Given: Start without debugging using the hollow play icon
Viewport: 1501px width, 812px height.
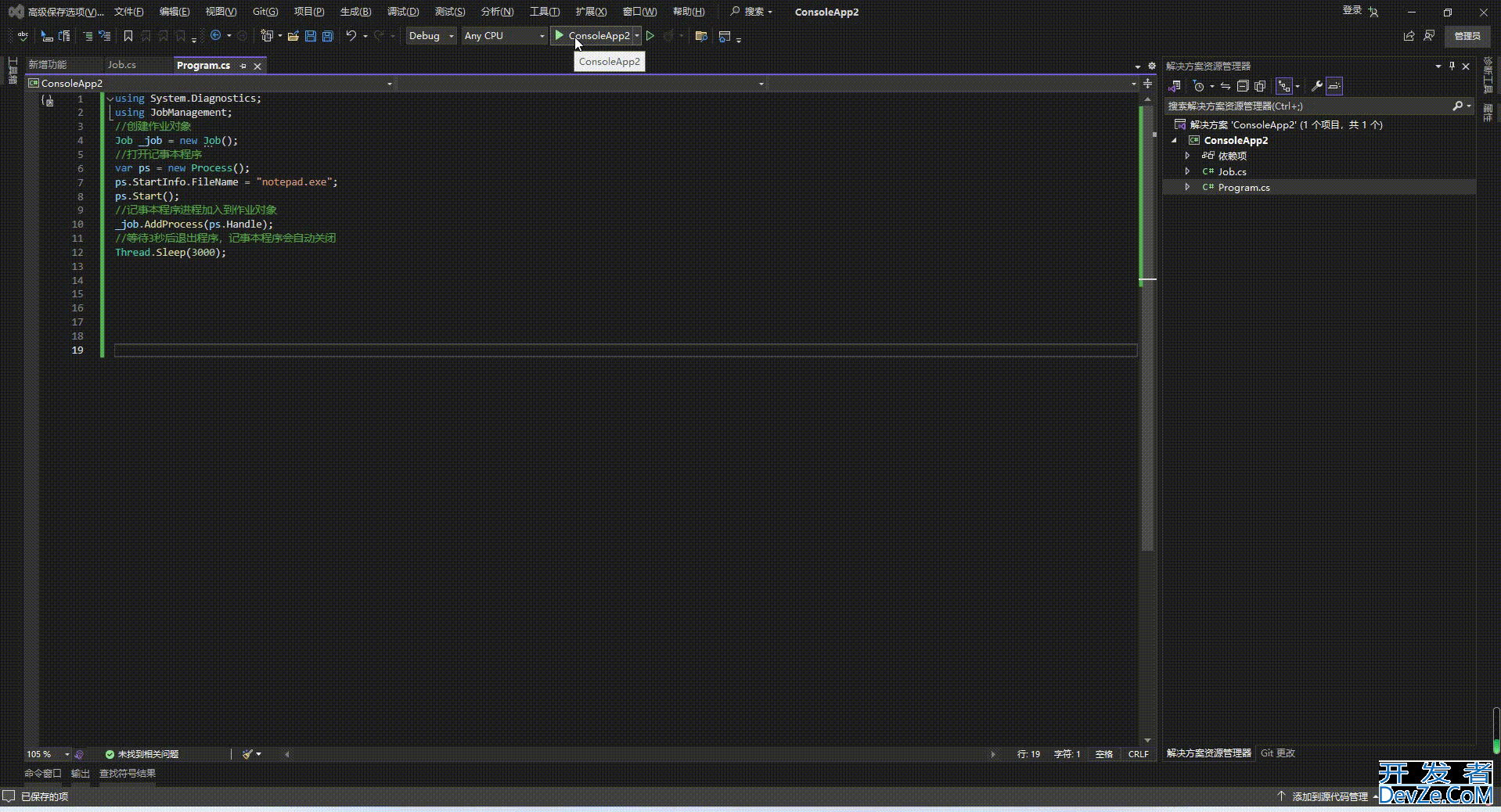Looking at the screenshot, I should [650, 35].
